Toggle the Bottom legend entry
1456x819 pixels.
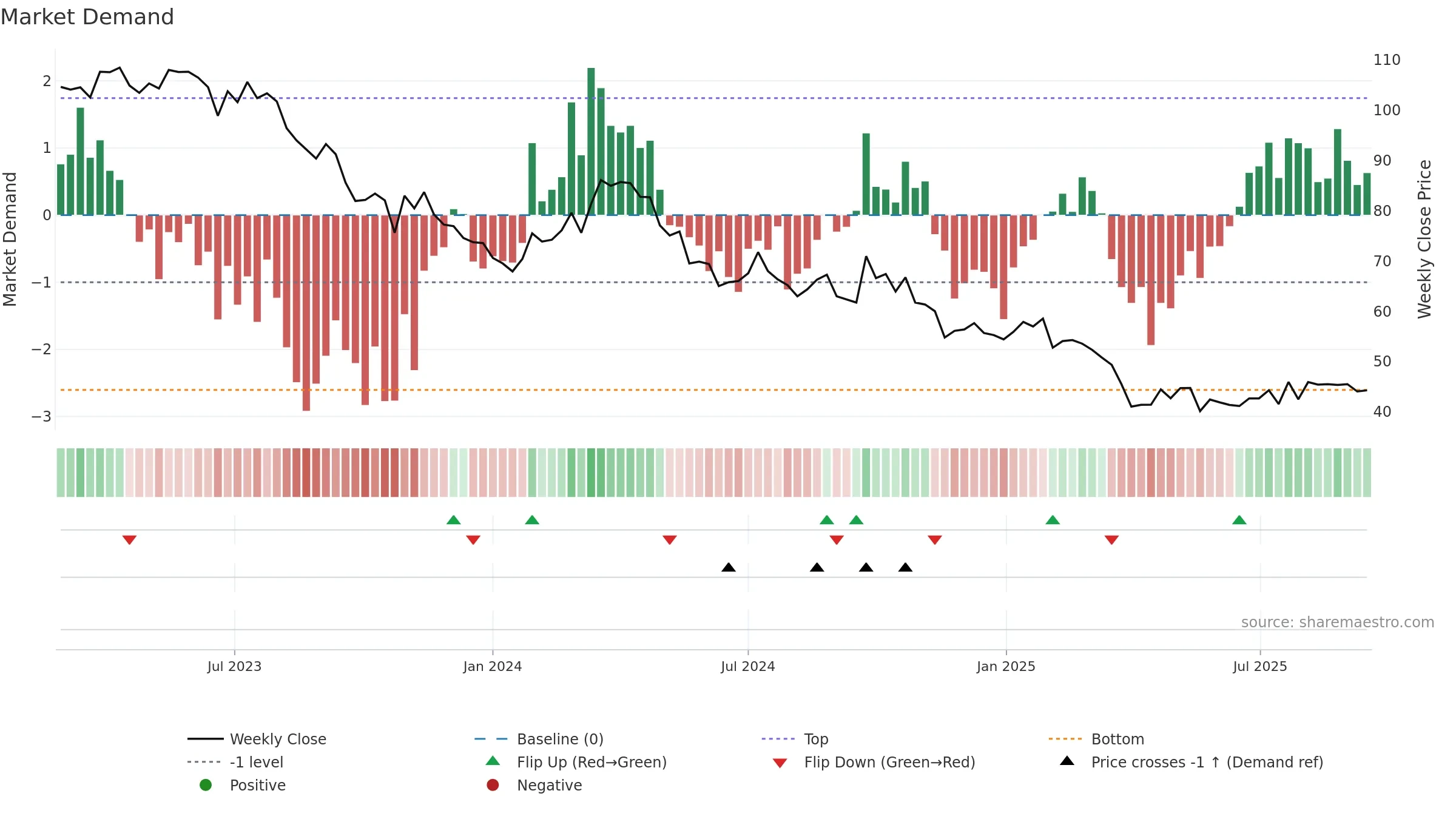click(x=1096, y=739)
